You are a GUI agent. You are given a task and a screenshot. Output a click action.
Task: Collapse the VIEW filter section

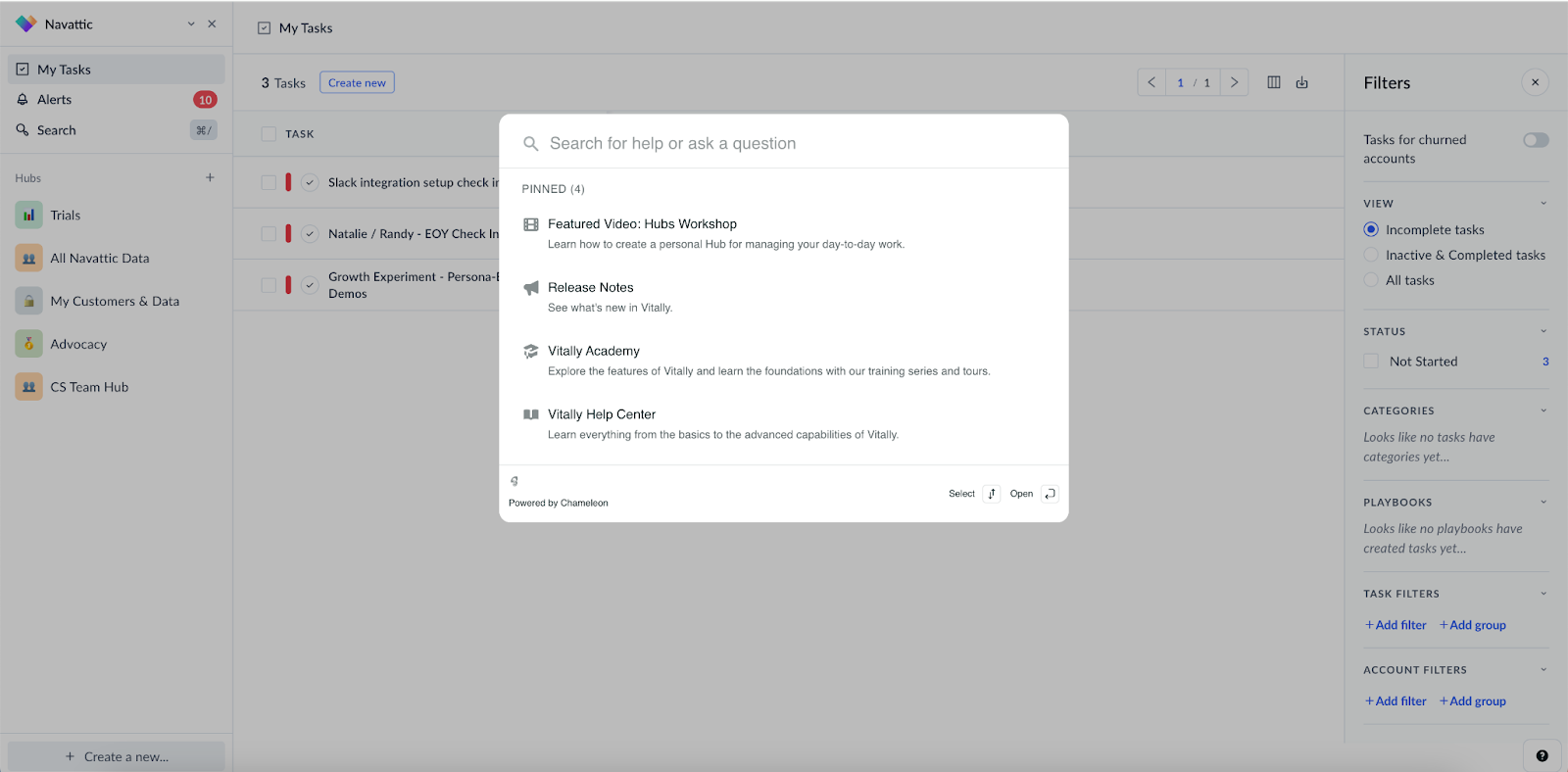tap(1543, 204)
